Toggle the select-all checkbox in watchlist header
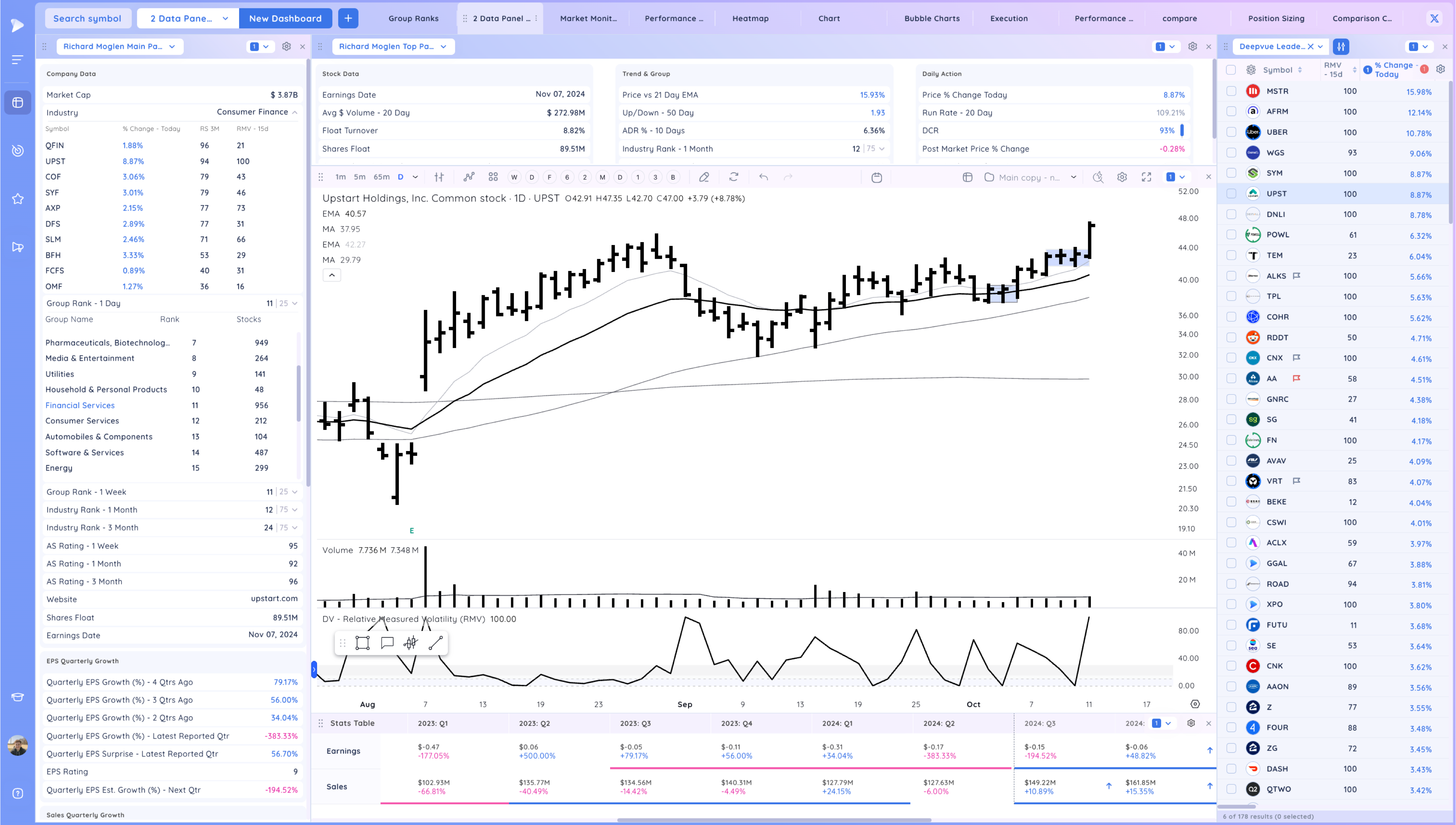The image size is (1456, 825). (1231, 70)
